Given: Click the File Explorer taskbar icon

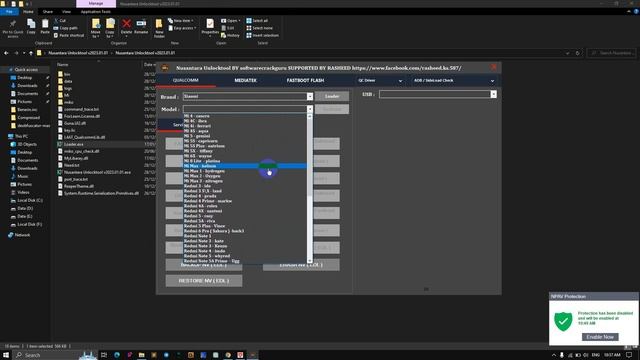Looking at the screenshot, I should coord(141,355).
